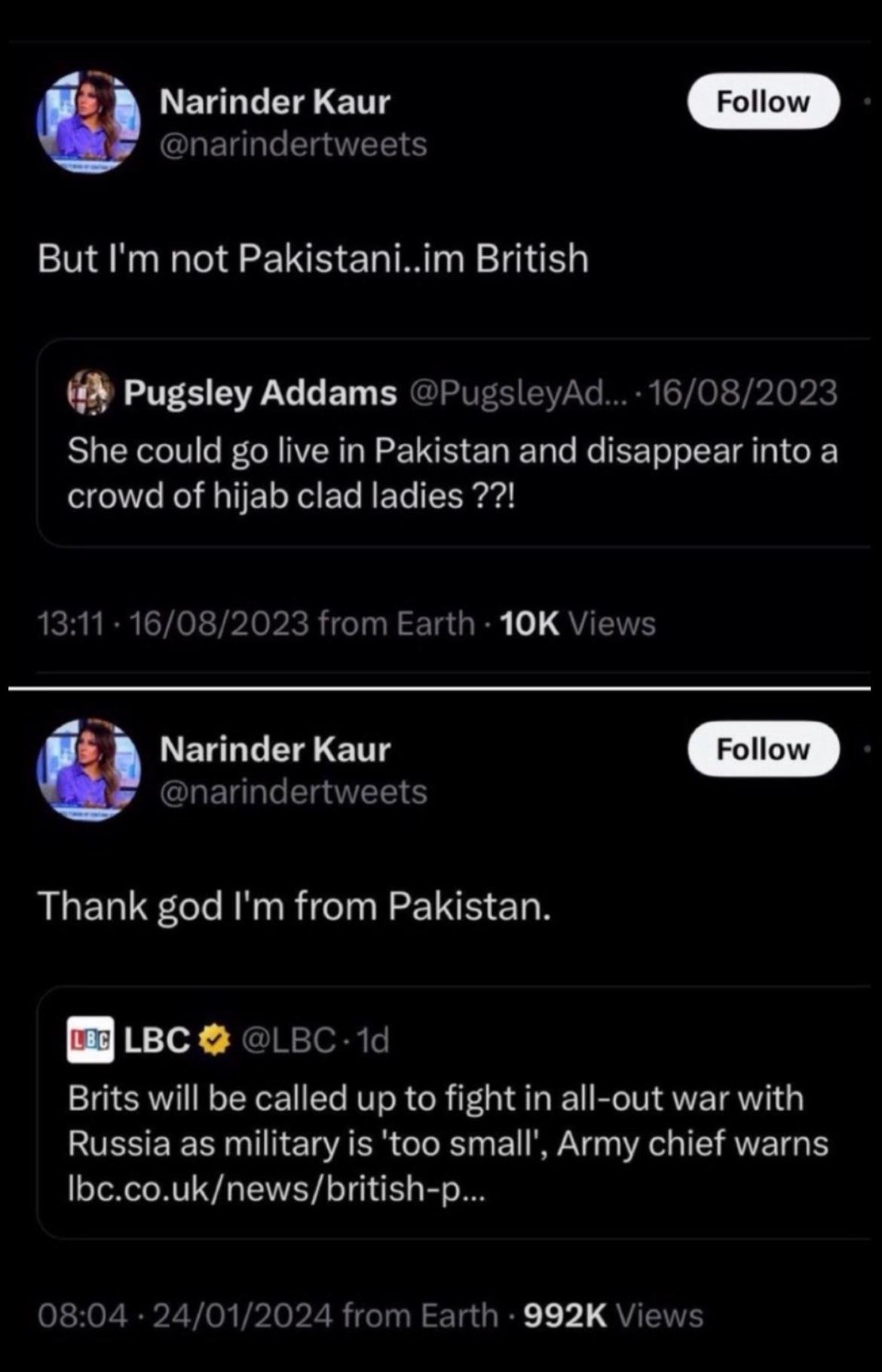Open Narinder Kaur's avatar on the 'from Pakistan' tweet

pyautogui.click(x=88, y=770)
